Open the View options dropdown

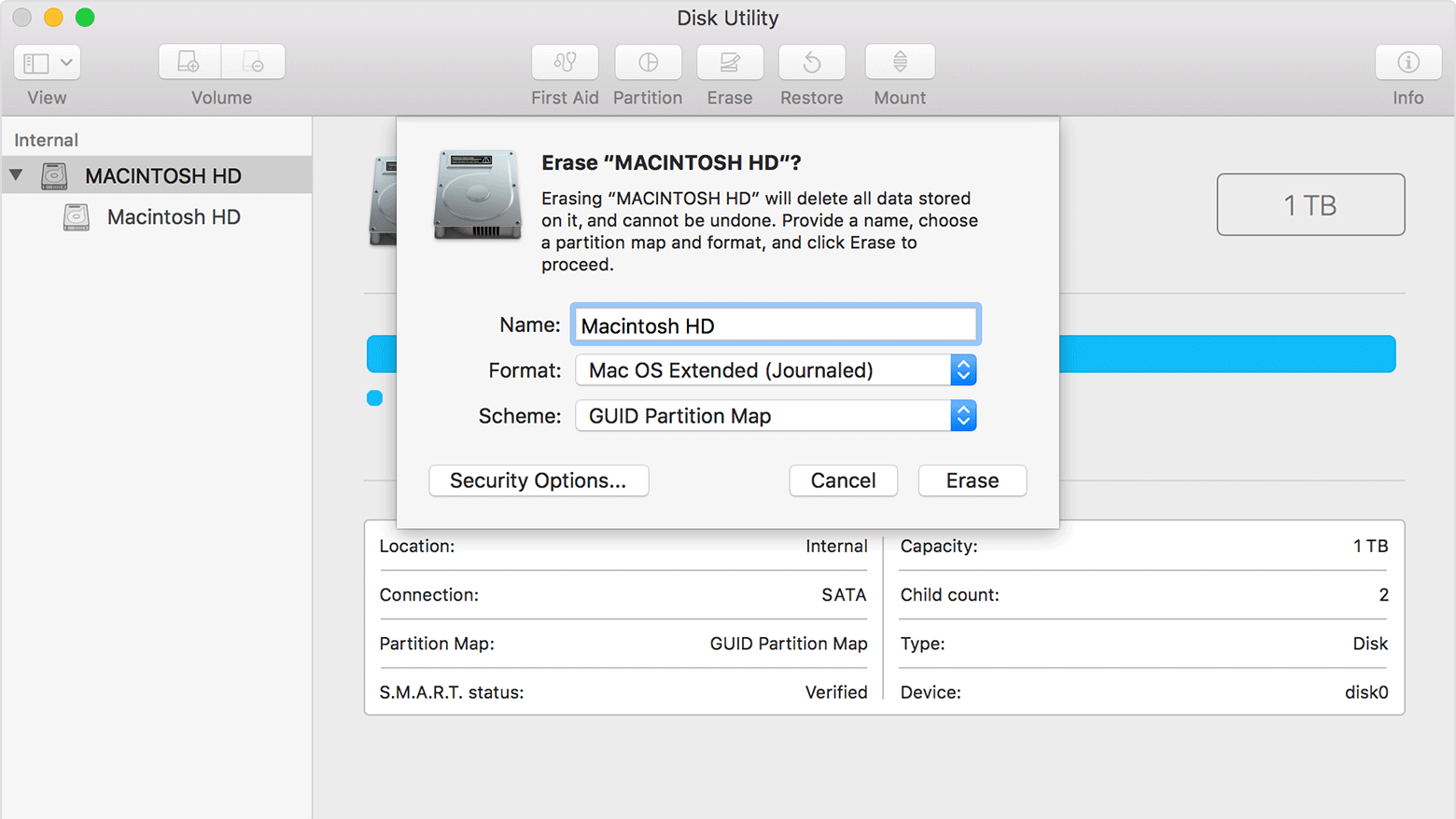pyautogui.click(x=46, y=62)
